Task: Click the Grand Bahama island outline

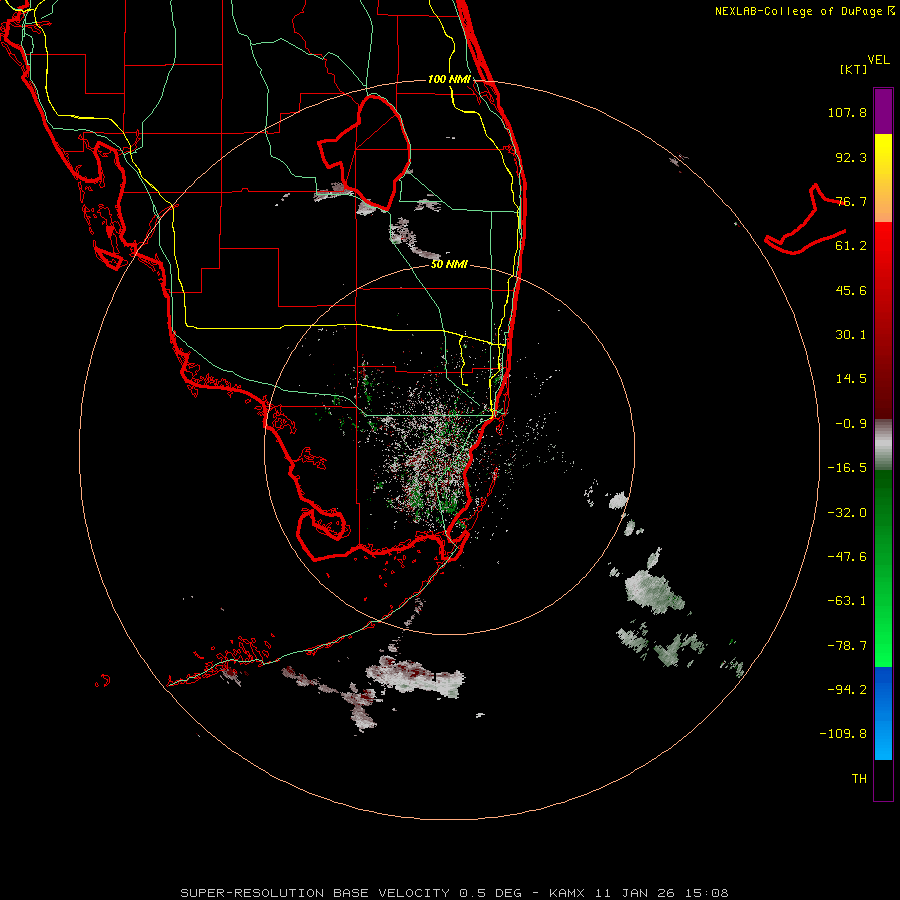Action: (805, 220)
